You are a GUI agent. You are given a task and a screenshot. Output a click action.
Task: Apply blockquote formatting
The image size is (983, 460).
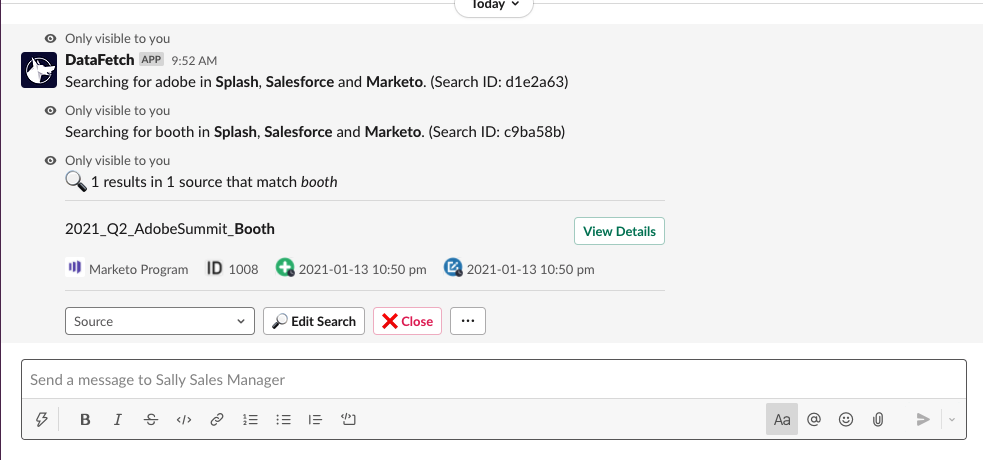316,420
